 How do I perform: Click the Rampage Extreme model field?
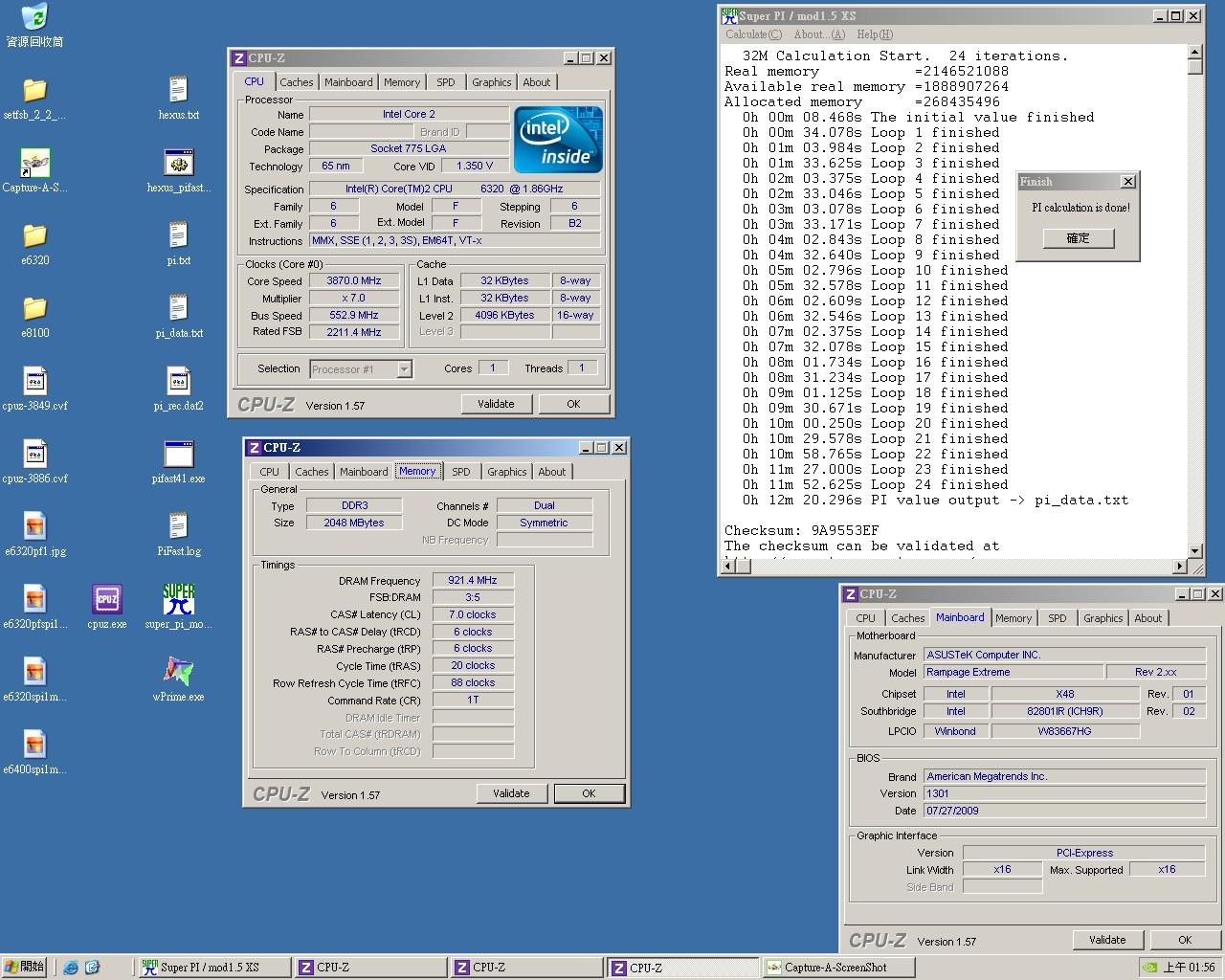point(1013,673)
